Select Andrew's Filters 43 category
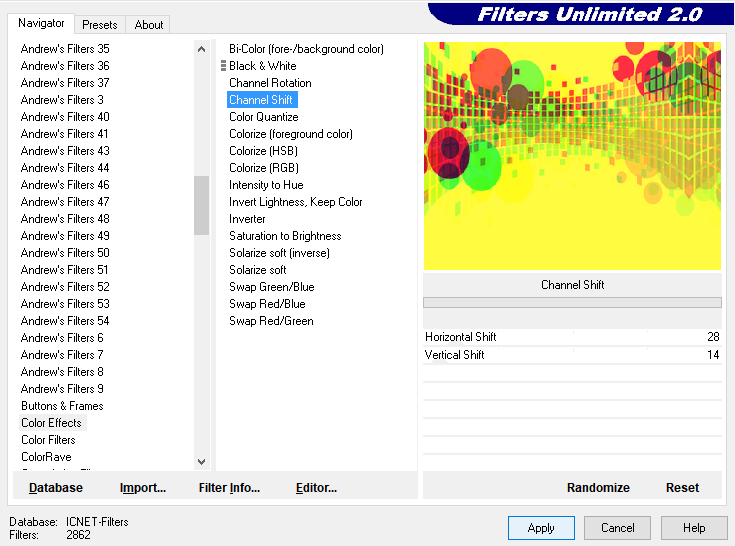The height and width of the screenshot is (546, 735). (x=65, y=151)
